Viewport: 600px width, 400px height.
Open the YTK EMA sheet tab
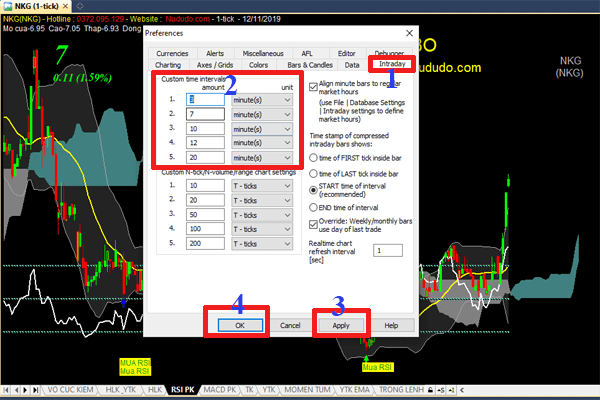[x=355, y=390]
